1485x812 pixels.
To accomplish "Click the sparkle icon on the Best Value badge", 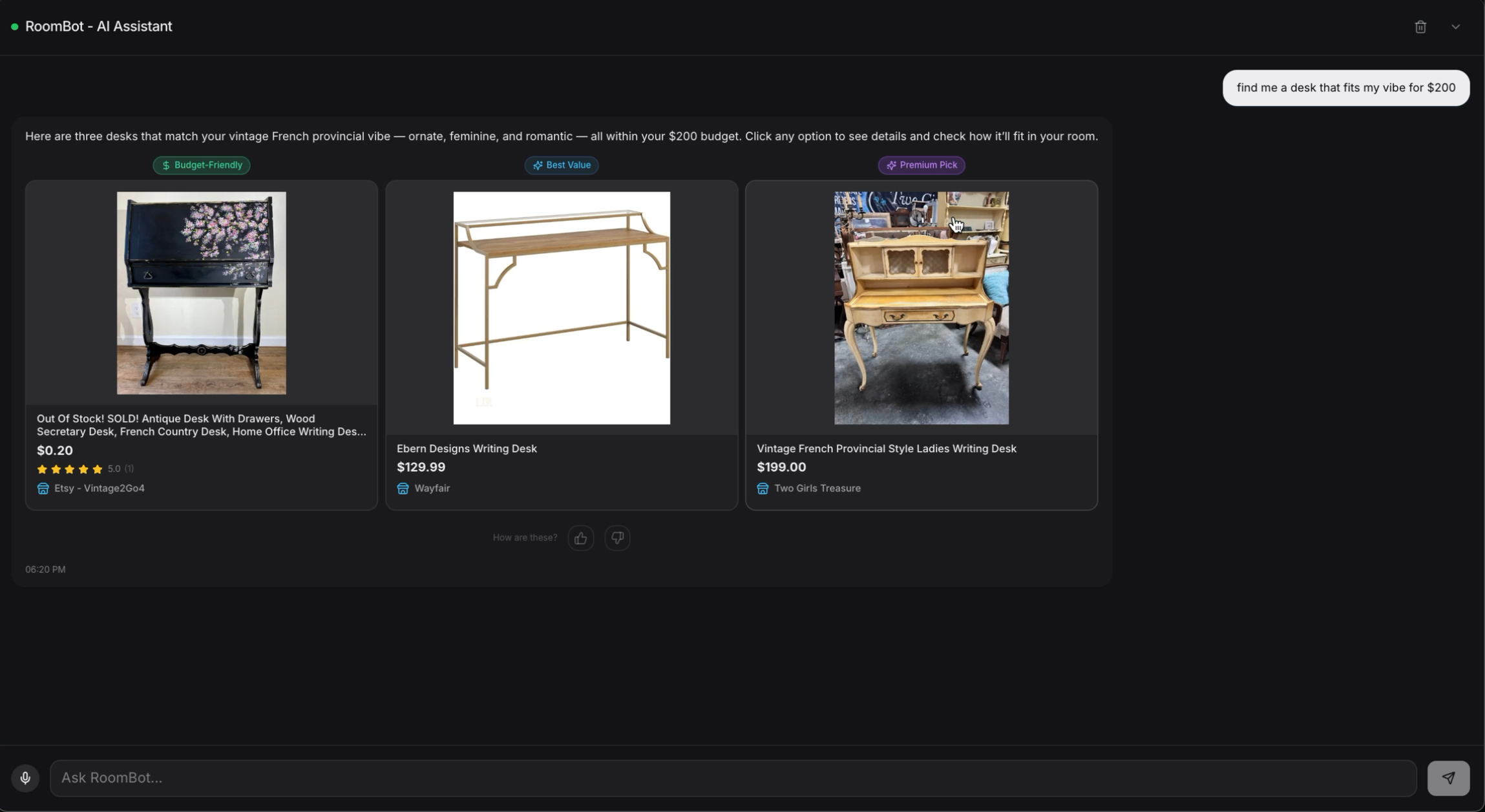I will click(x=537, y=165).
